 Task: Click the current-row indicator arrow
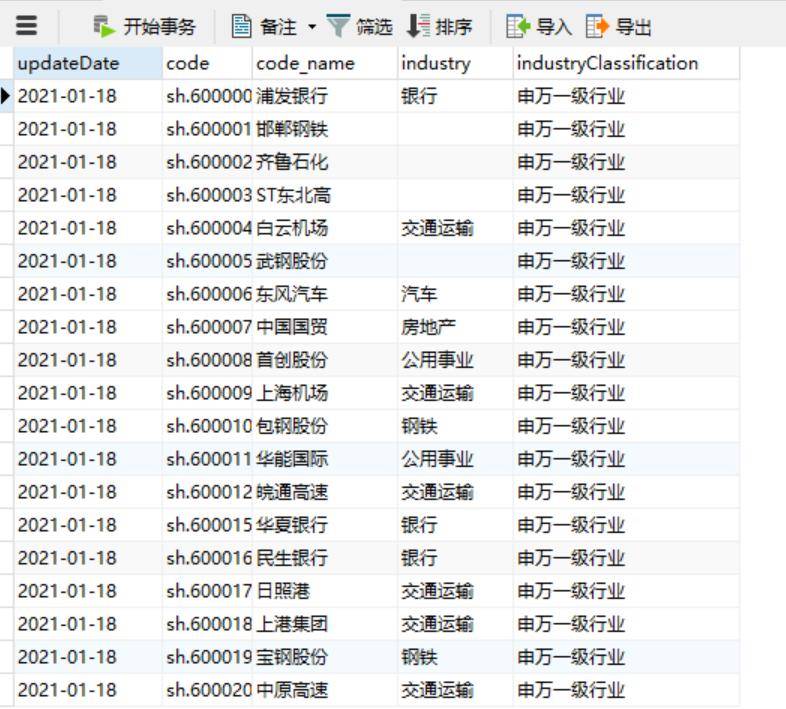[x=6, y=96]
